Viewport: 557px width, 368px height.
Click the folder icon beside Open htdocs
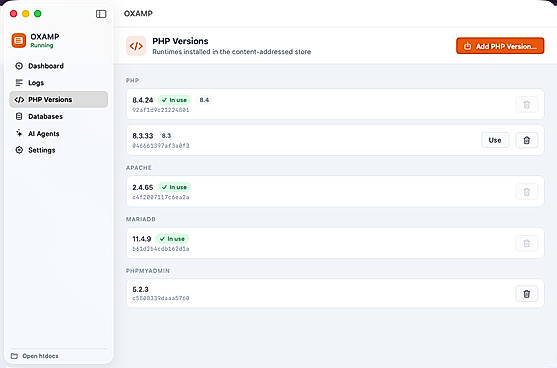click(x=14, y=356)
